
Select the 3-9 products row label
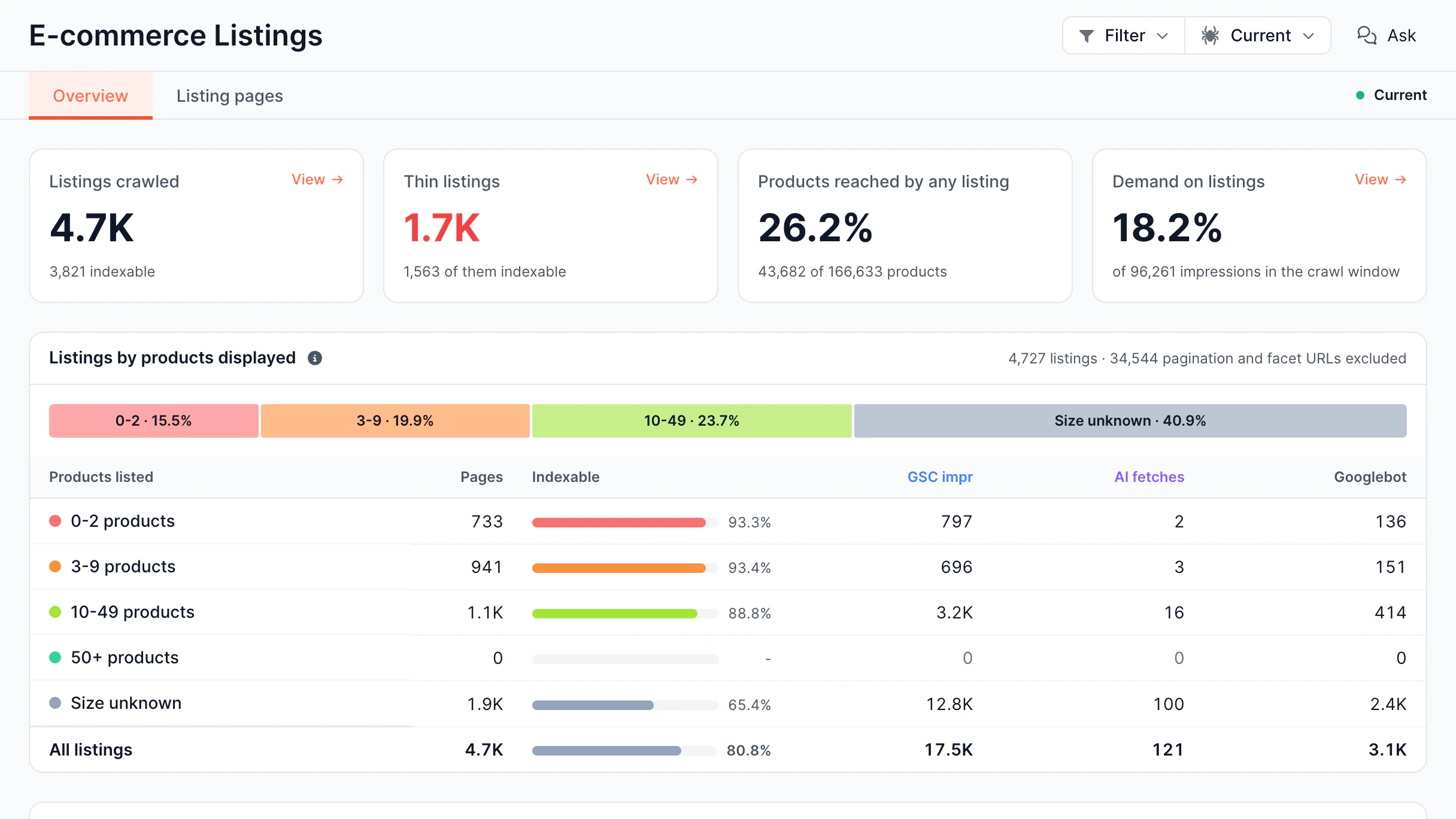tap(123, 567)
